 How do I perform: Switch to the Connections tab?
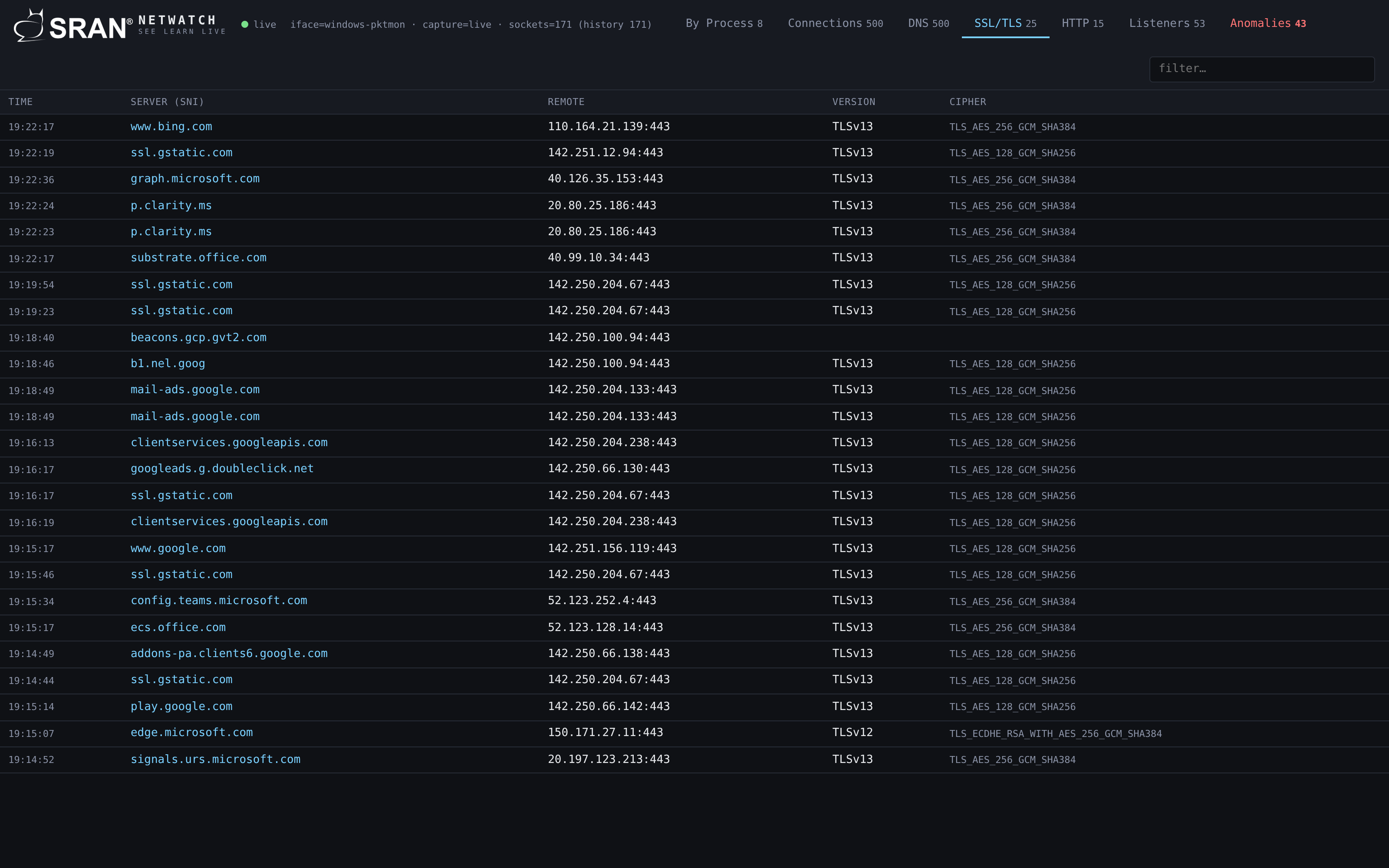pyautogui.click(x=835, y=23)
